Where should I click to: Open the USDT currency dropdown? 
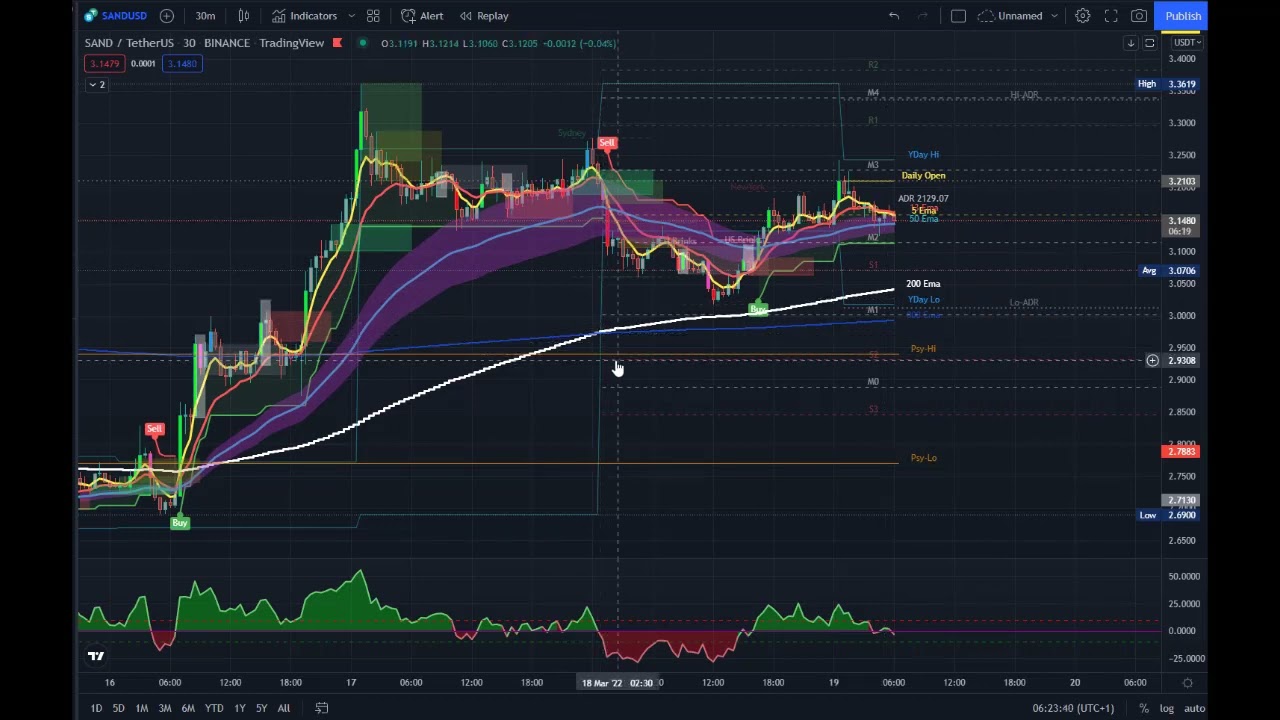point(1186,43)
